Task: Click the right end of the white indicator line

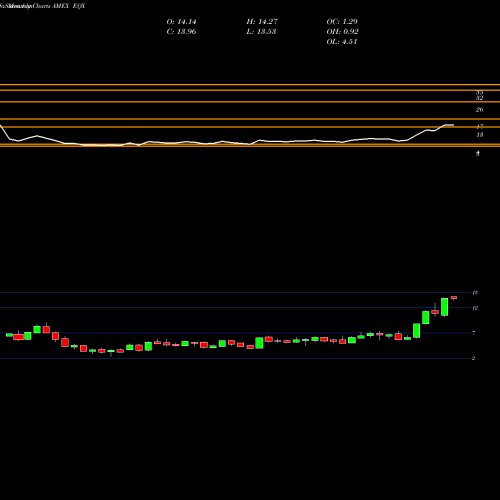Action: [x=453, y=125]
